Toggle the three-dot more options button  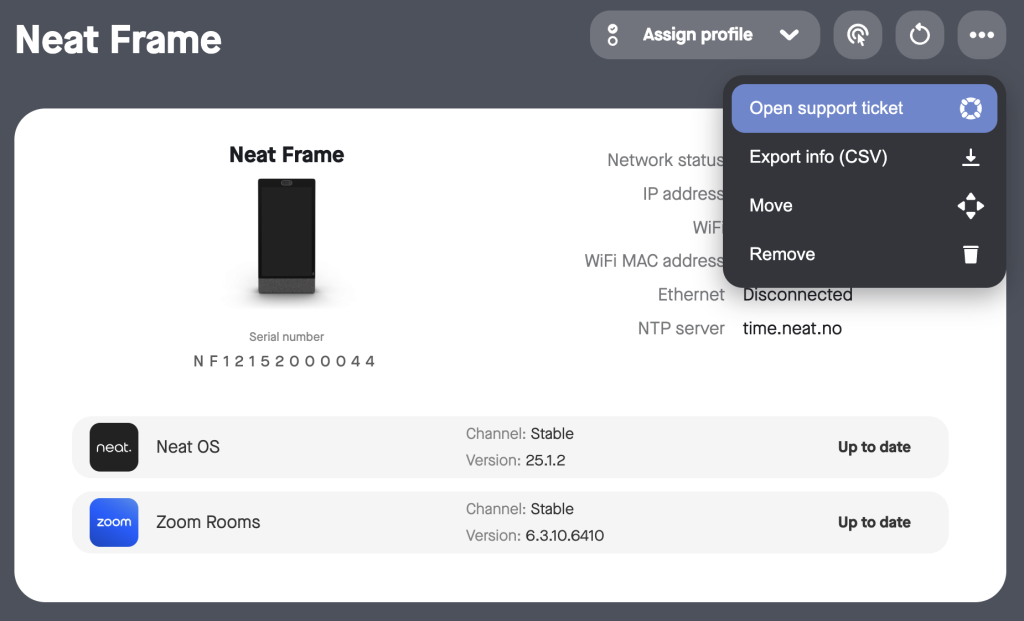(x=982, y=35)
